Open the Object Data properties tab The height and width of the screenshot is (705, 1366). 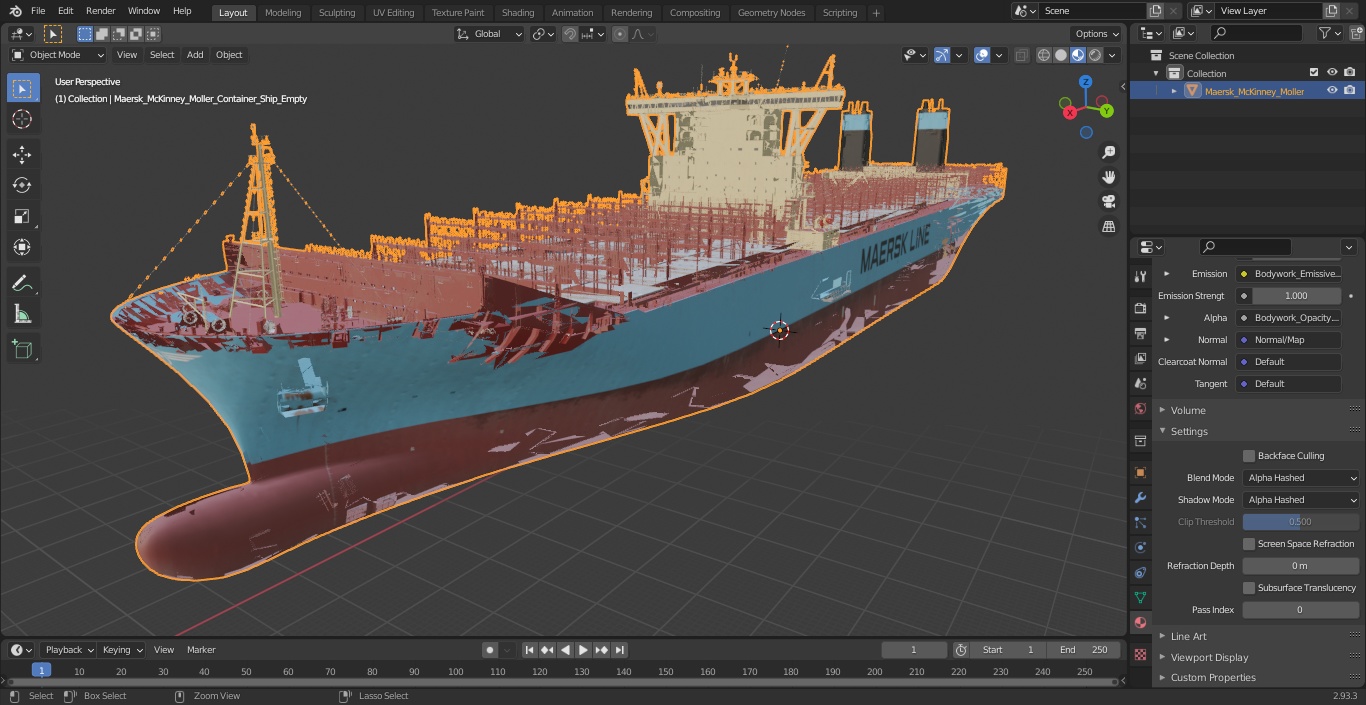tap(1140, 597)
